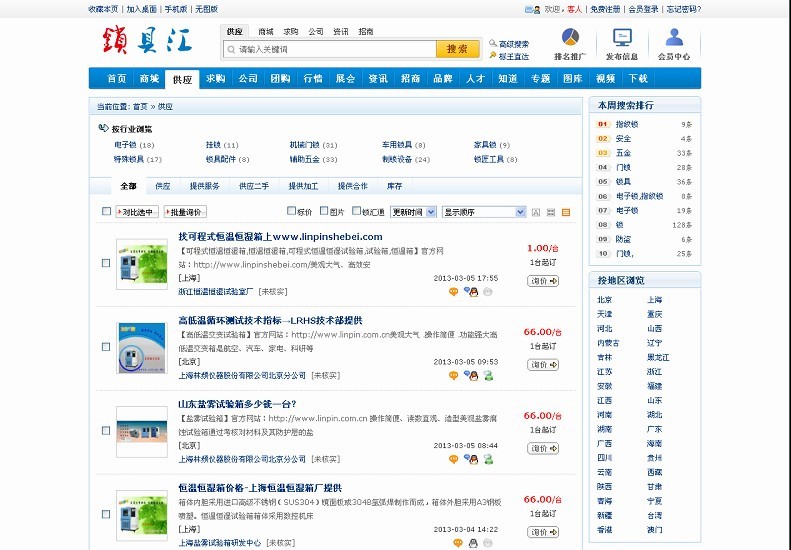Image resolution: width=791 pixels, height=550 pixels.
Task: Expand the 显示顺序 sort dropdown
Action: [x=484, y=212]
